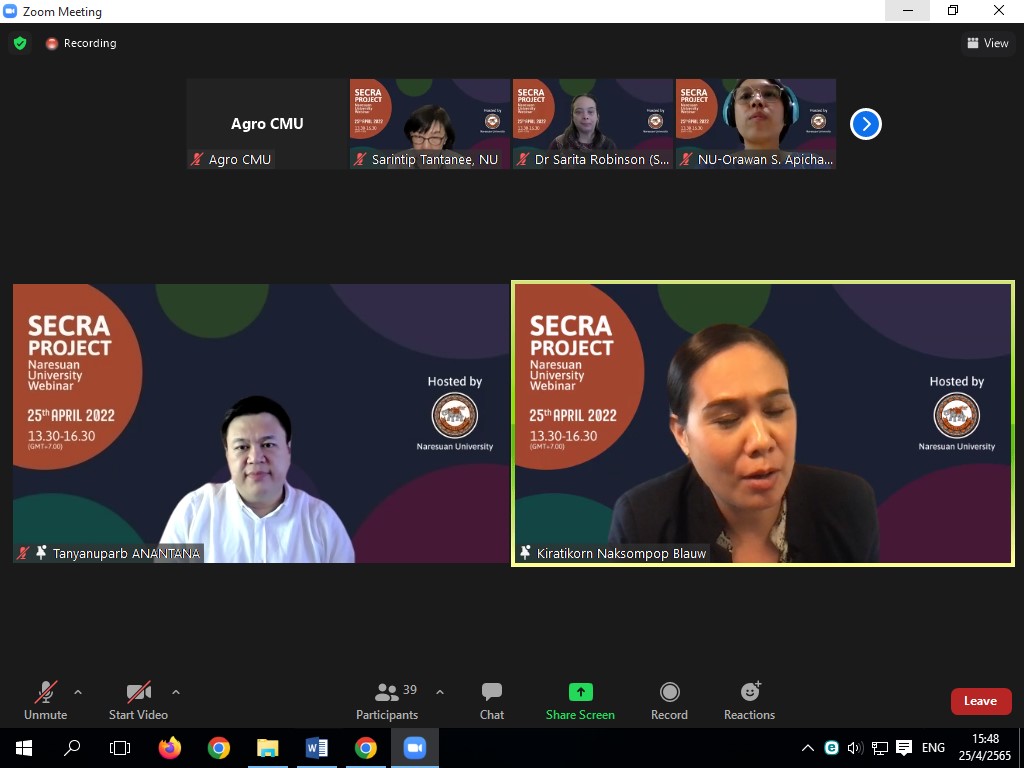Open the Reactions menu
The height and width of the screenshot is (768, 1024).
pyautogui.click(x=749, y=701)
